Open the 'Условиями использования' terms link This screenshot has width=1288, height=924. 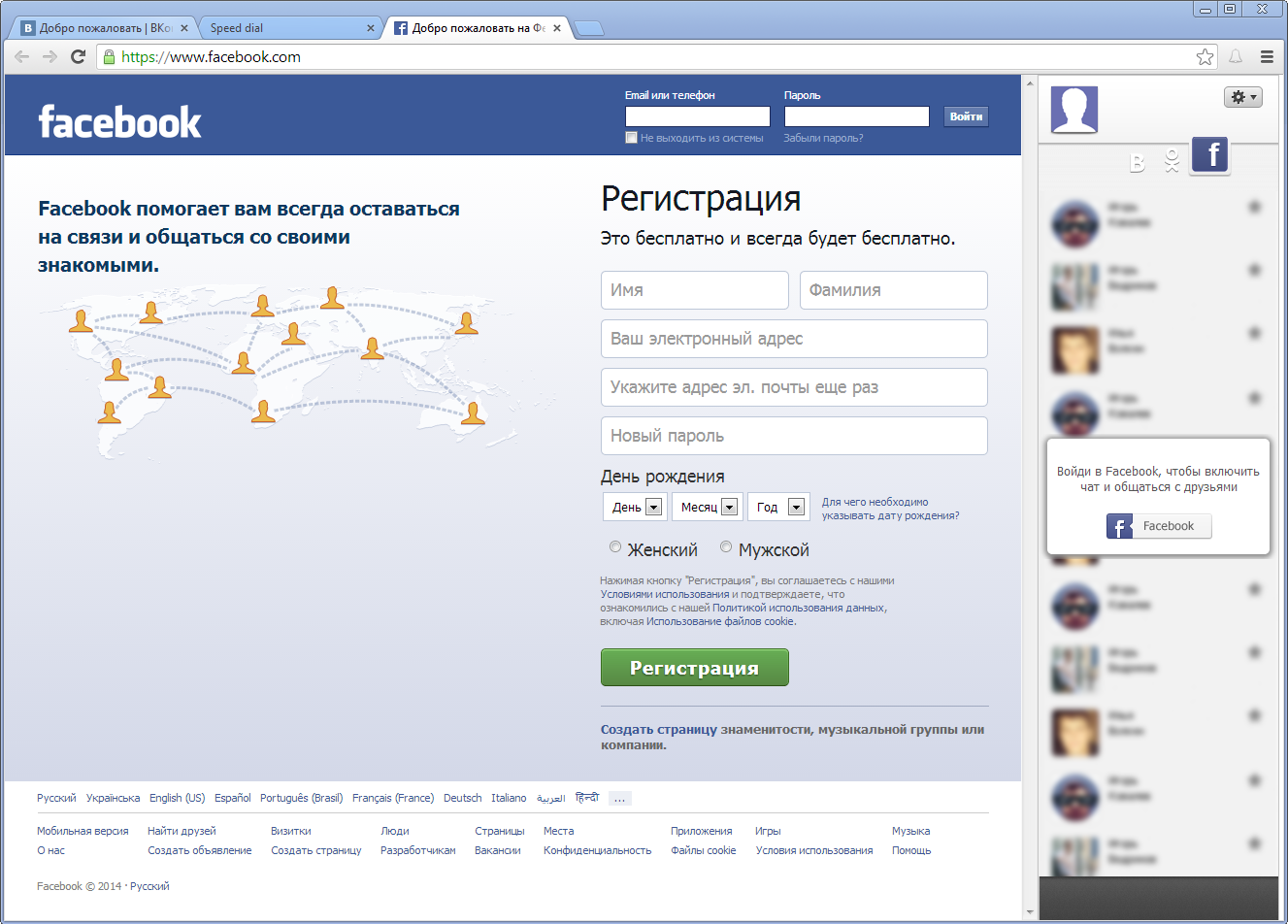point(665,594)
